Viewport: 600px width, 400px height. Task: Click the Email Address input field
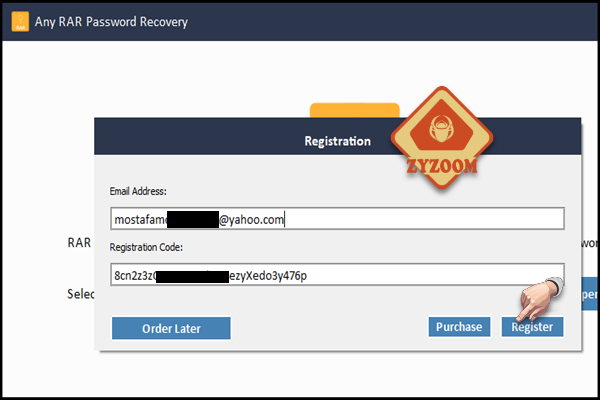pyautogui.click(x=337, y=219)
